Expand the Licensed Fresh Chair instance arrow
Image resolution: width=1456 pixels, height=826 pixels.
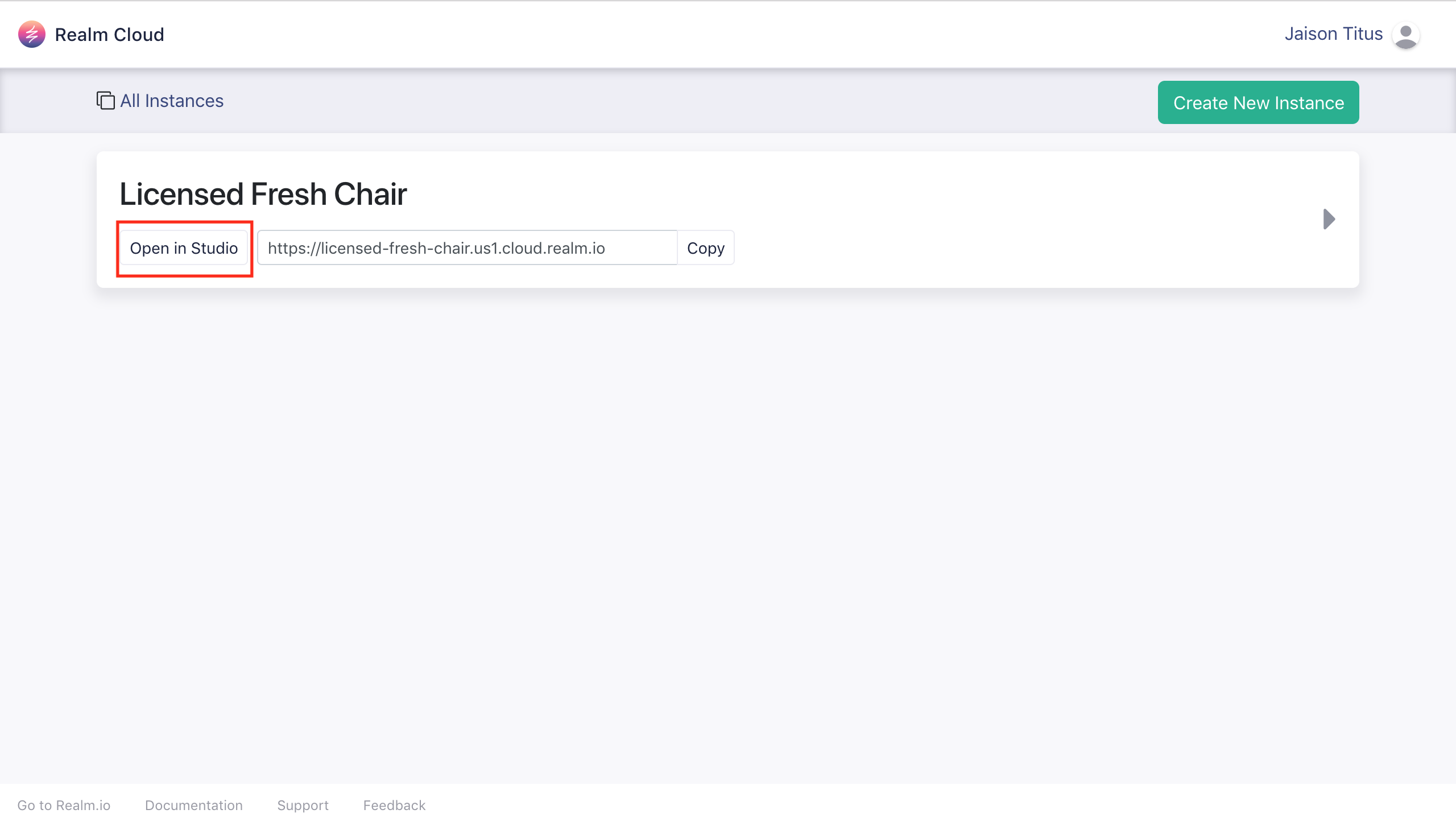[x=1329, y=219]
